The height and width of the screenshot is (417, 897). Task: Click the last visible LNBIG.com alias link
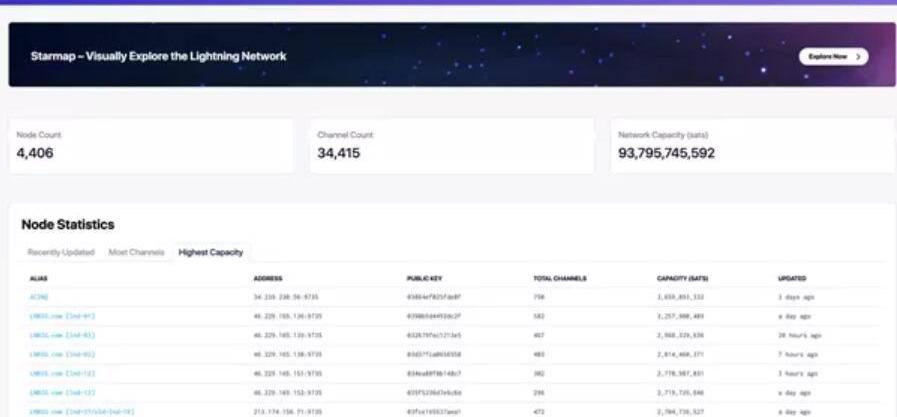pos(81,411)
